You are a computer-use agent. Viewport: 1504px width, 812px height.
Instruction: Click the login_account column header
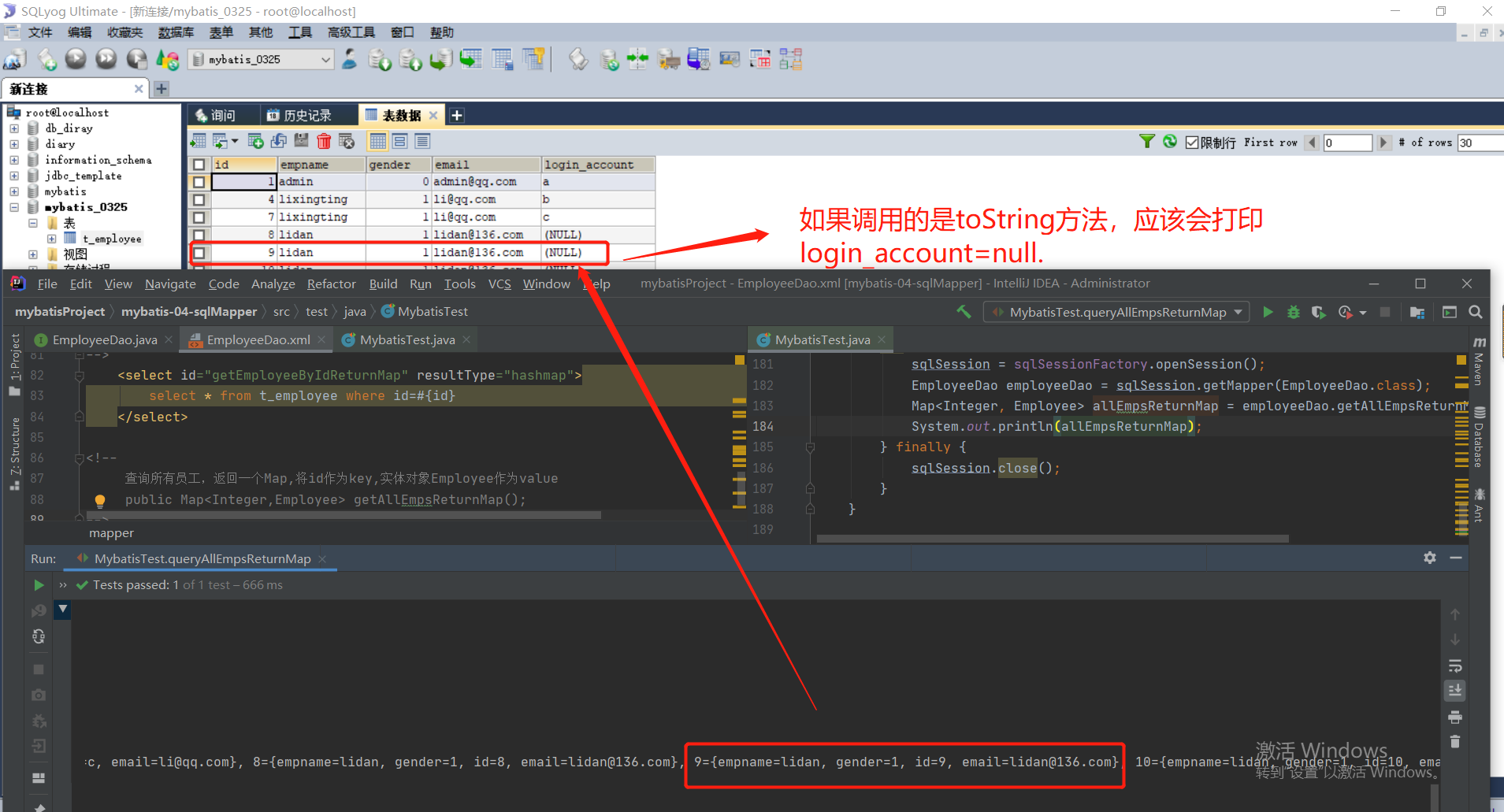click(598, 165)
